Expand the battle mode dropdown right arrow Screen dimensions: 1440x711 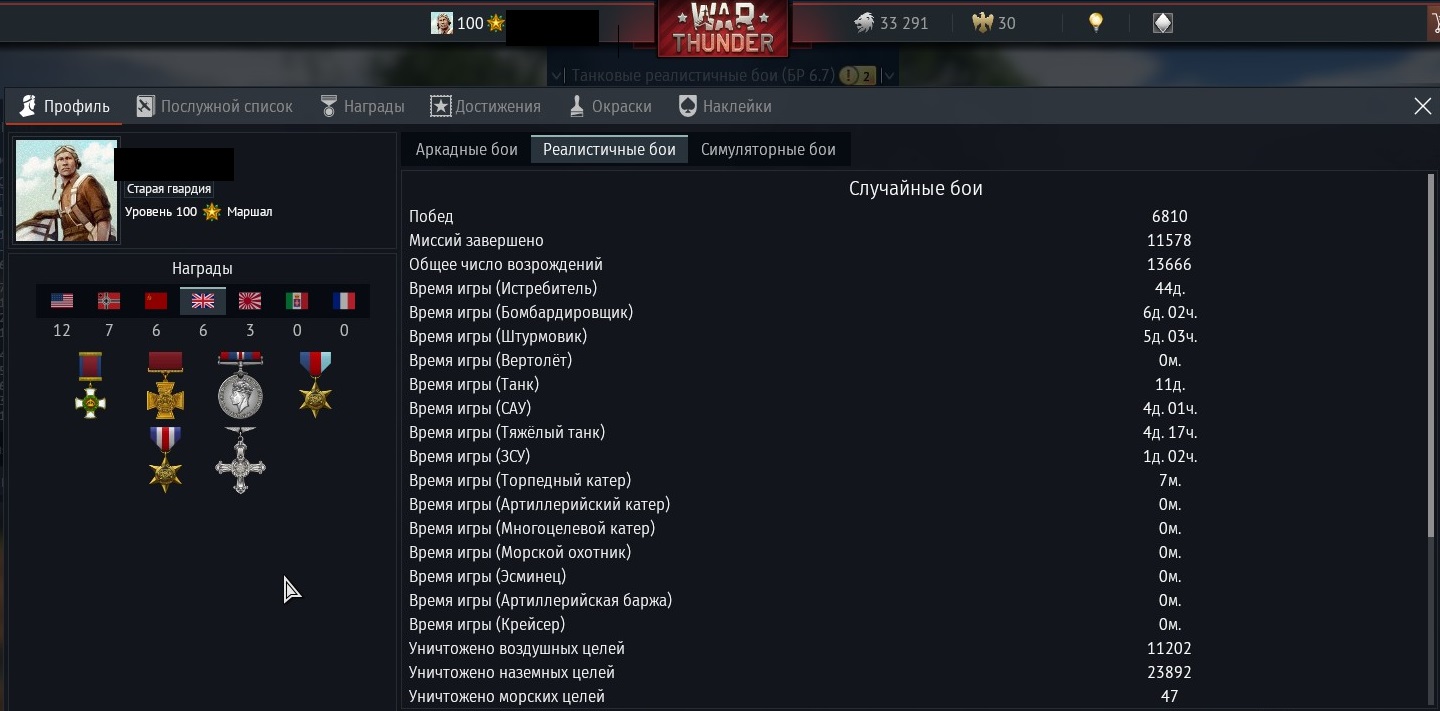[x=888, y=76]
